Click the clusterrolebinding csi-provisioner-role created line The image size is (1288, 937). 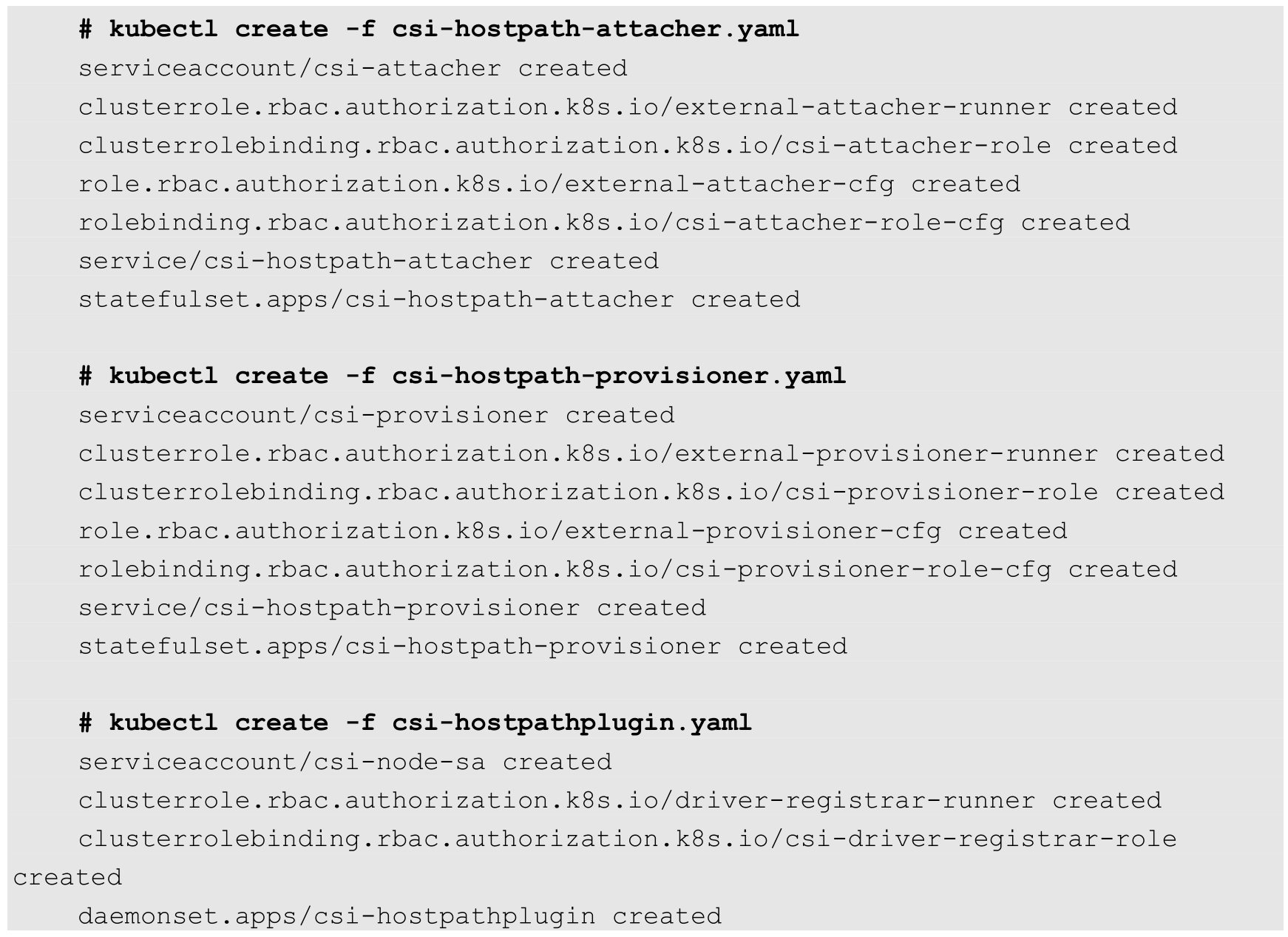(651, 493)
